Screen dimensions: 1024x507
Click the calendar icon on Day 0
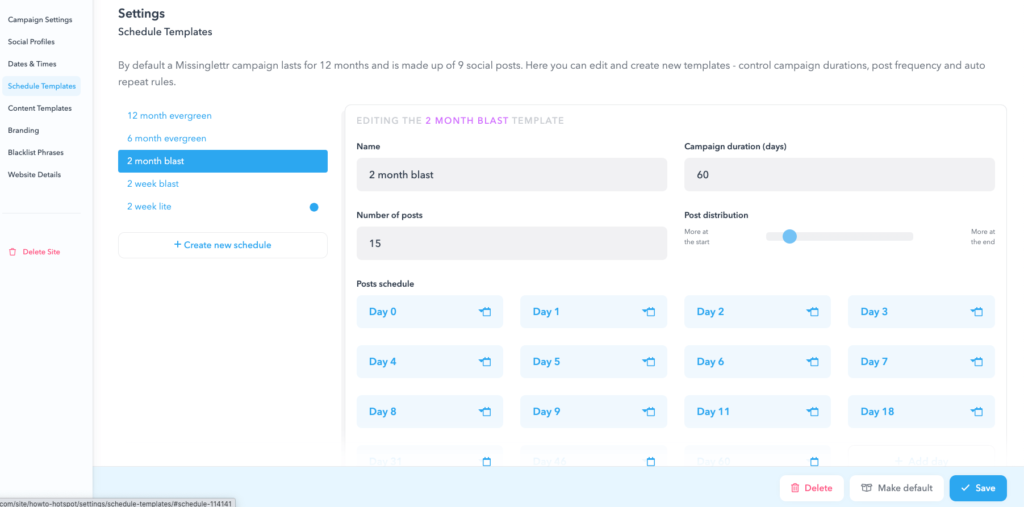[x=485, y=312]
